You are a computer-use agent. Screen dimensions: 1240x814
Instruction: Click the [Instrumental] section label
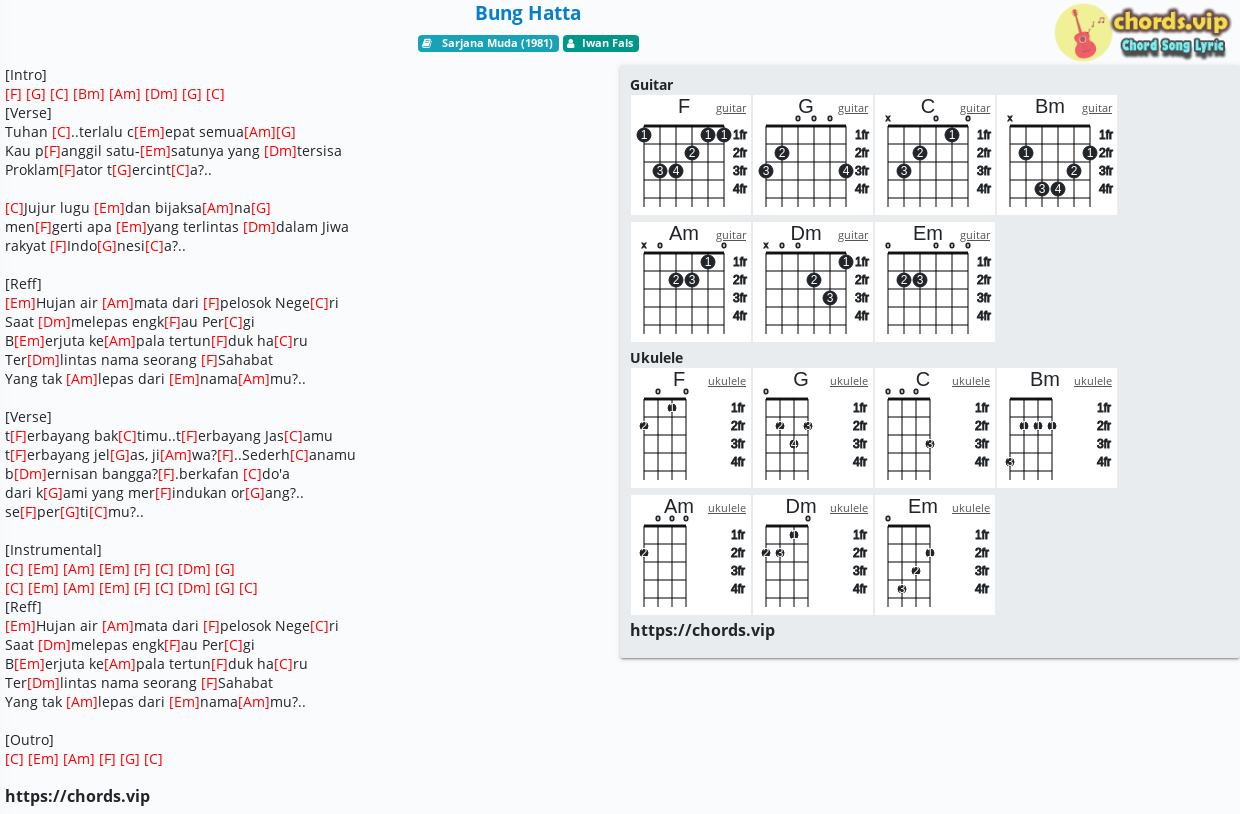point(53,550)
